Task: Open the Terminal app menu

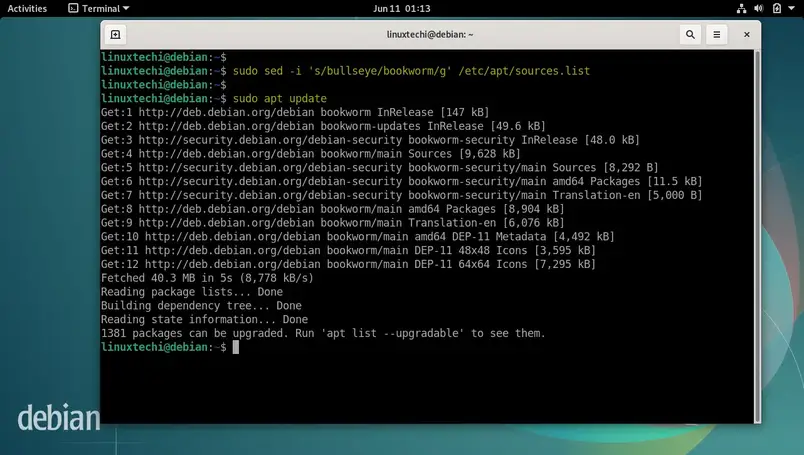Action: click(x=99, y=8)
